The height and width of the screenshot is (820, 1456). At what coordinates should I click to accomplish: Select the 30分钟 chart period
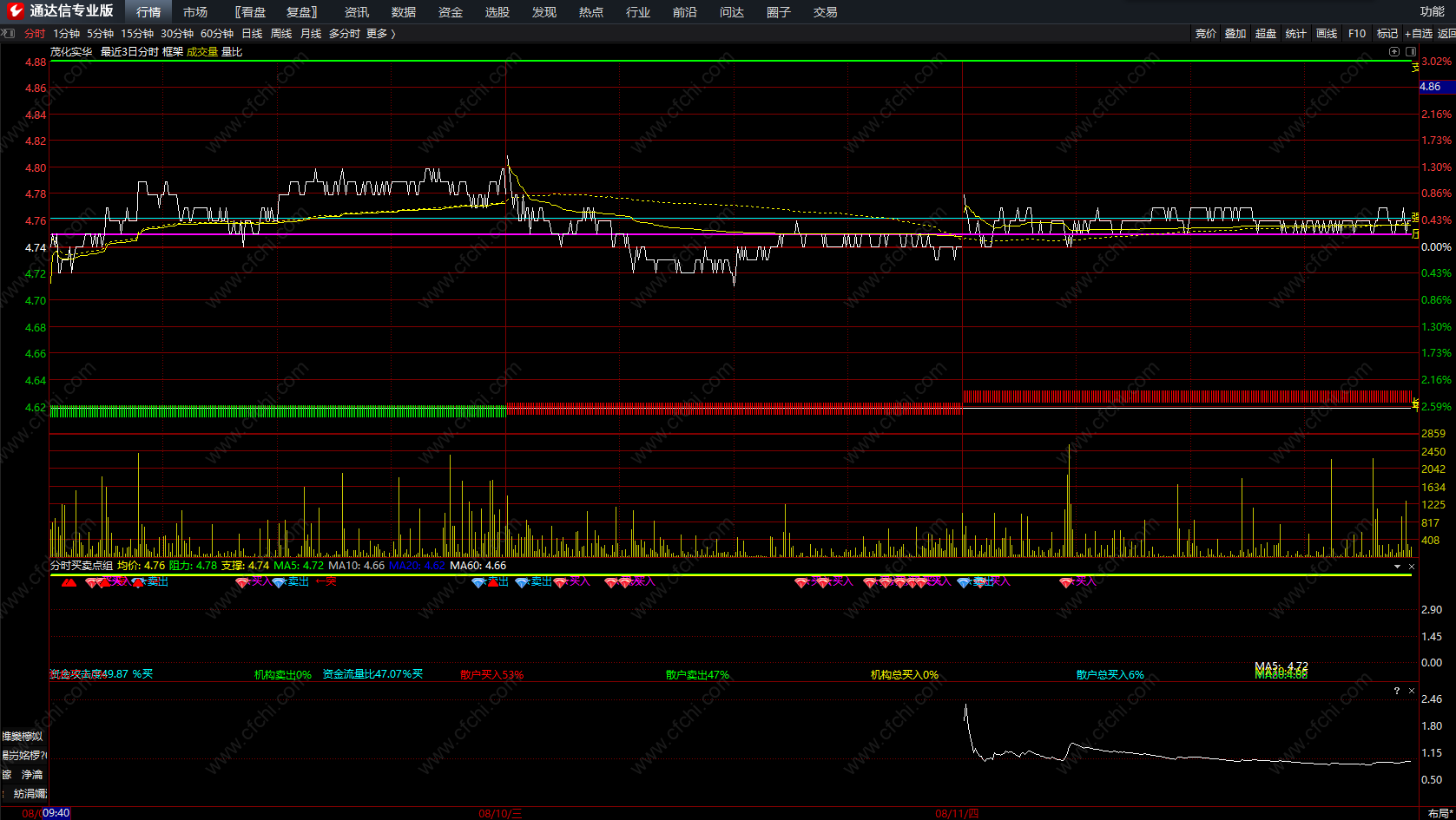[x=177, y=34]
